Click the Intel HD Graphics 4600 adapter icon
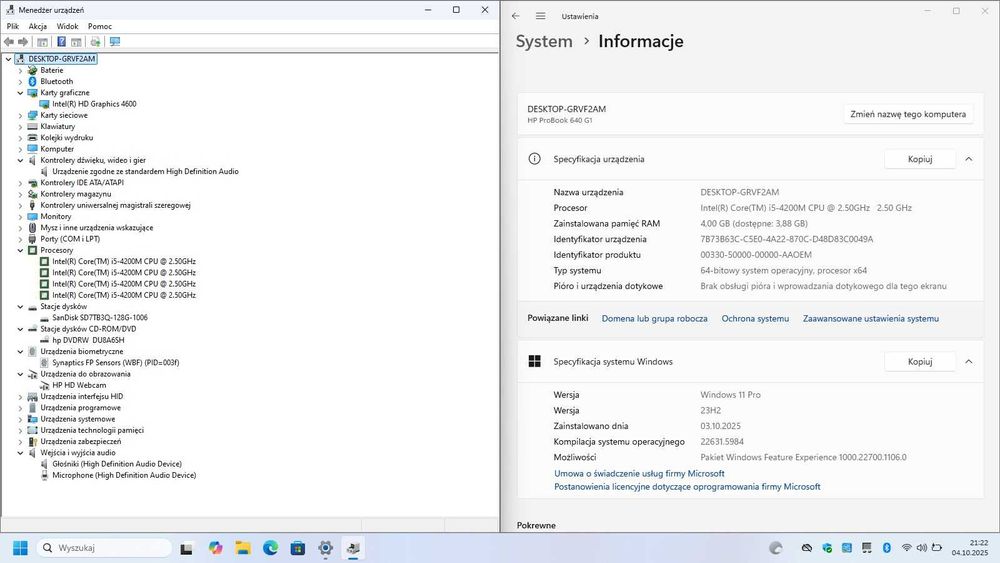Screen dimensions: 1000x563 [x=45, y=104]
